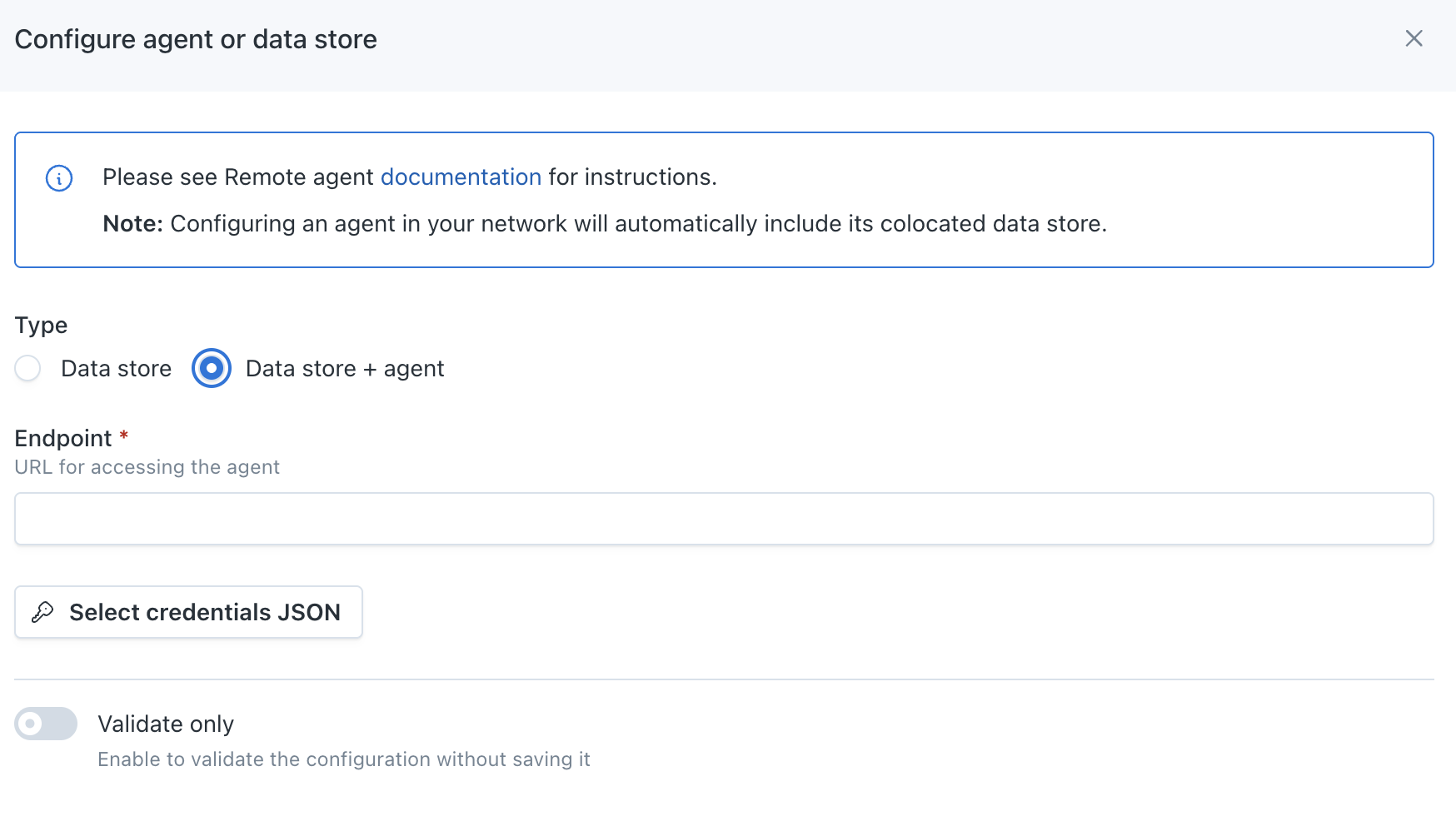Click the "Please see Remote agent" banner text
1456x816 pixels.
coord(237,177)
